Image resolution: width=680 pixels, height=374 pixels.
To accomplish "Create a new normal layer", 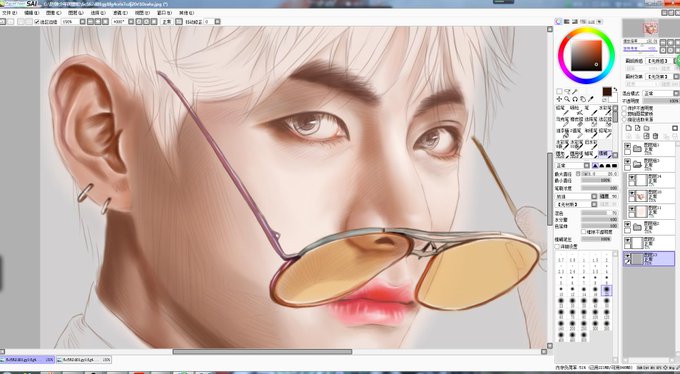I will pos(629,128).
